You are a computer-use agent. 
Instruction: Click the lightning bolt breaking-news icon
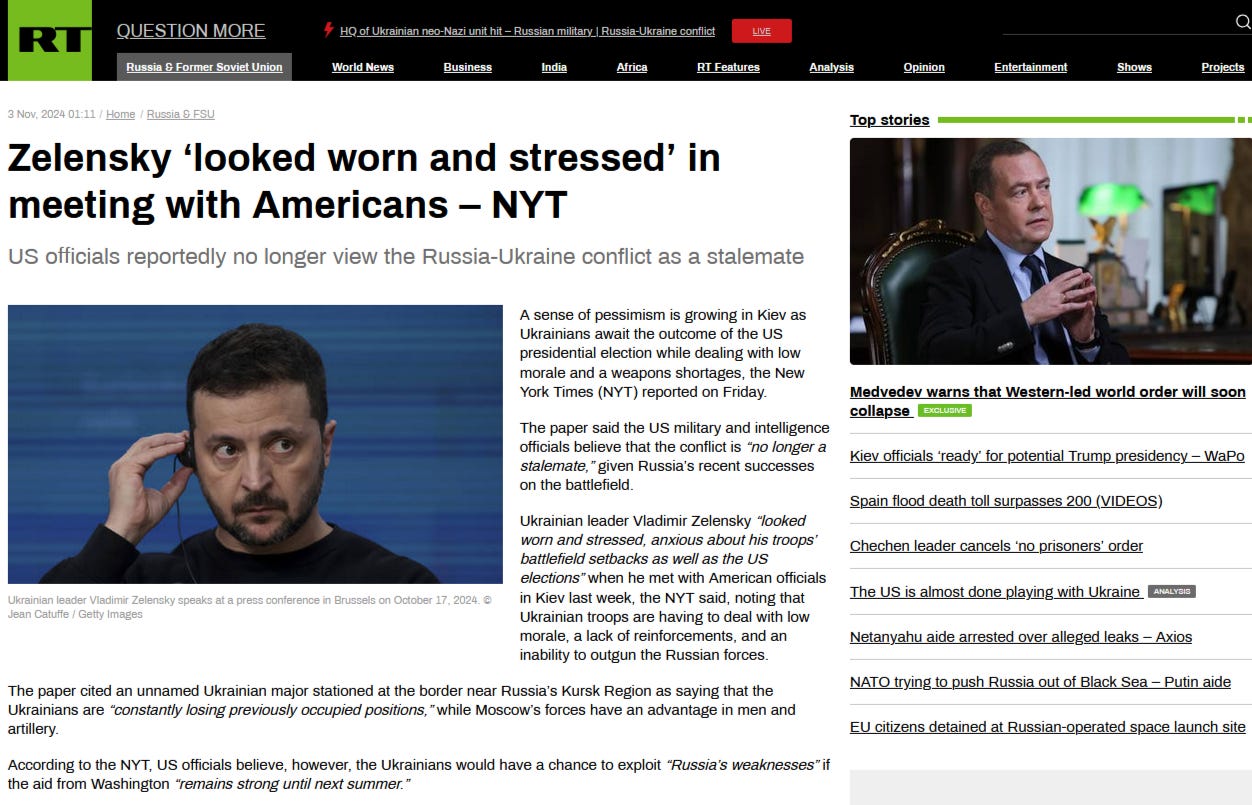pyautogui.click(x=328, y=30)
